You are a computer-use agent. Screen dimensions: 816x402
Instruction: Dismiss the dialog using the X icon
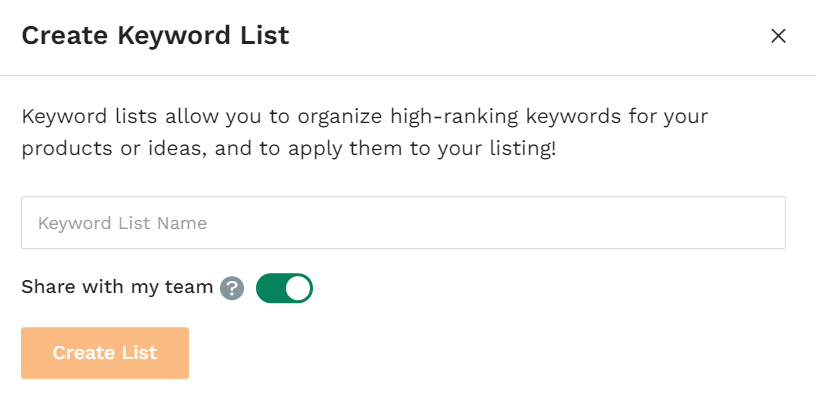pos(778,36)
